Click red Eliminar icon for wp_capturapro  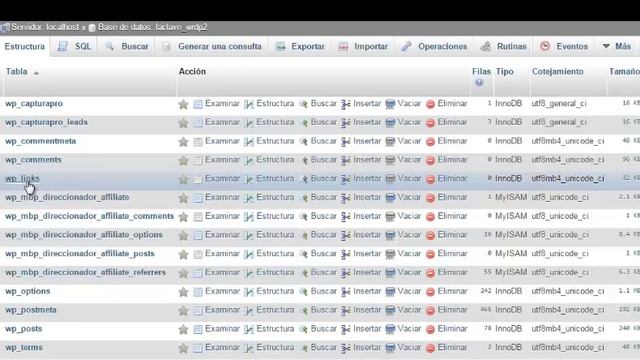pyautogui.click(x=430, y=104)
